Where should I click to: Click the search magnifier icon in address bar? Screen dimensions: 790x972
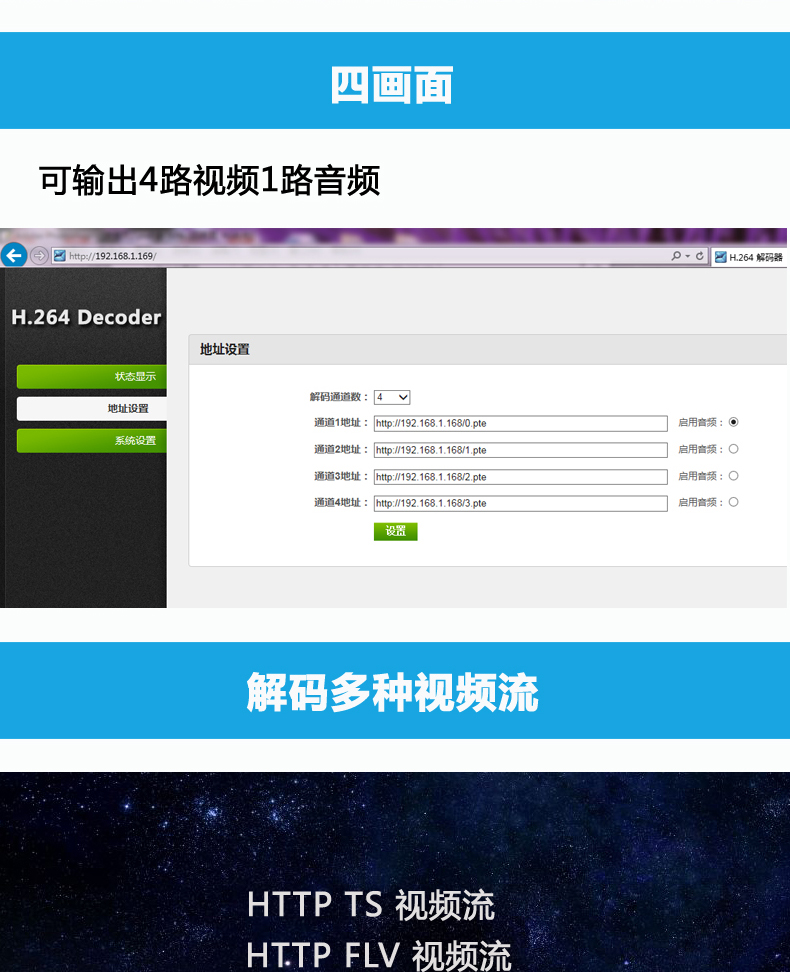point(677,257)
